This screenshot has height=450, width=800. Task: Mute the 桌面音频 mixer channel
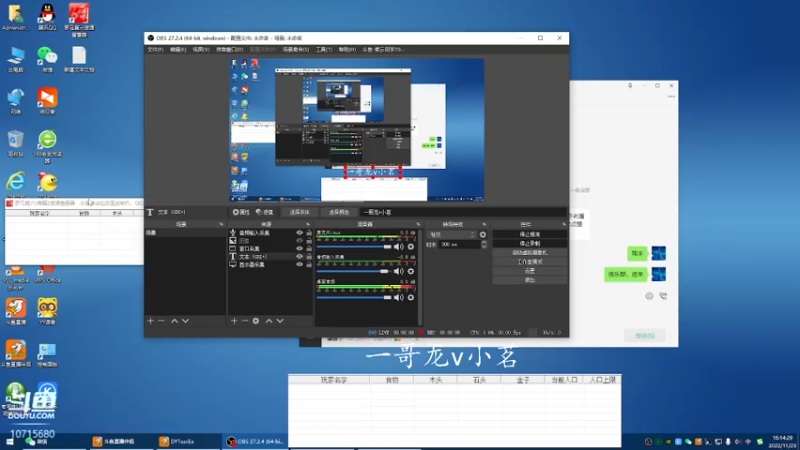(x=398, y=297)
